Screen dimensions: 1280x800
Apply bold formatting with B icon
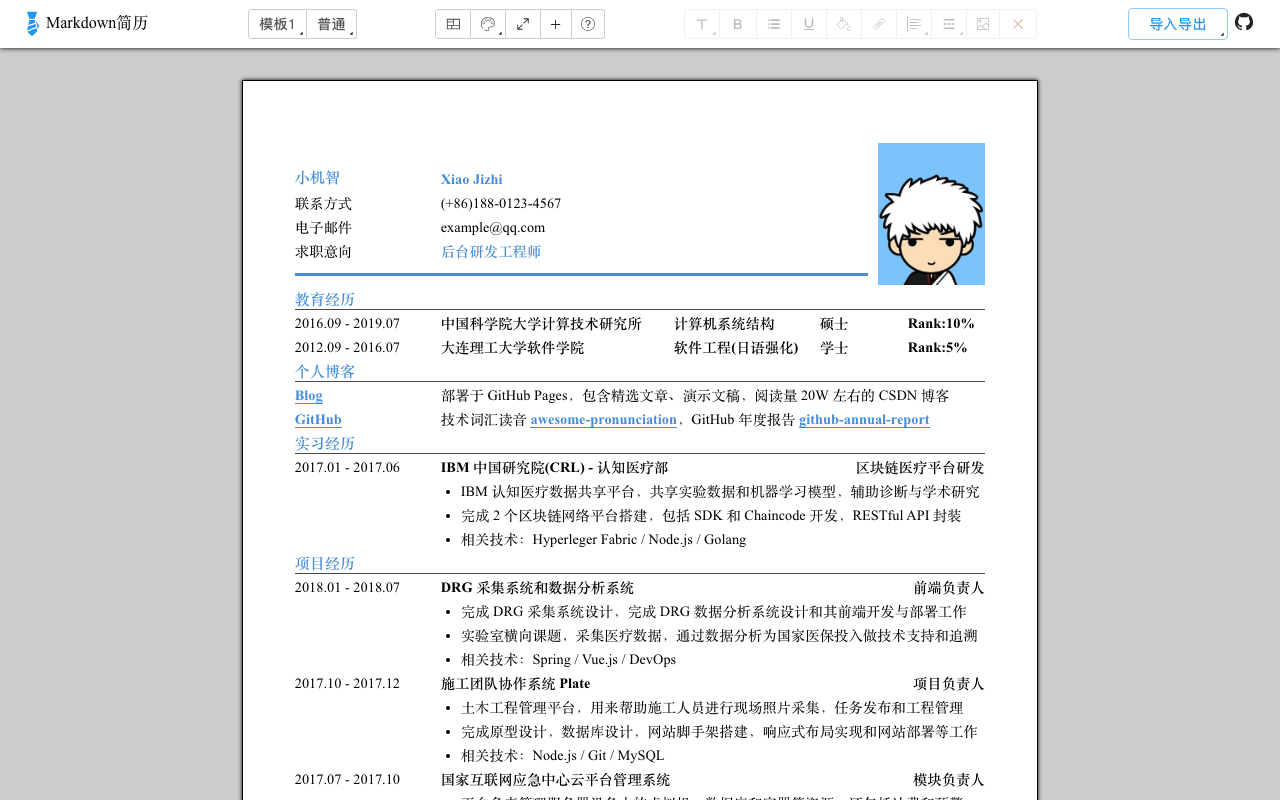coord(738,24)
